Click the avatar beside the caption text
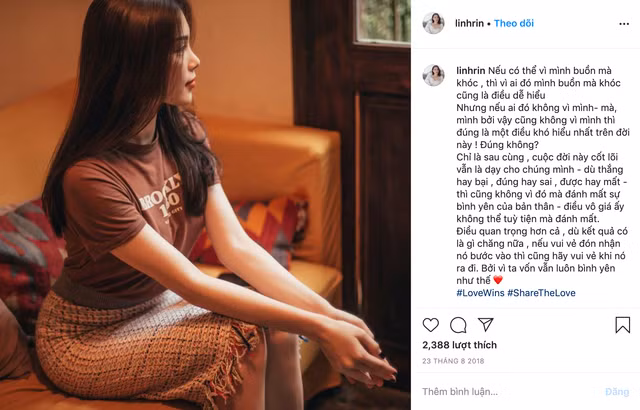 point(433,75)
